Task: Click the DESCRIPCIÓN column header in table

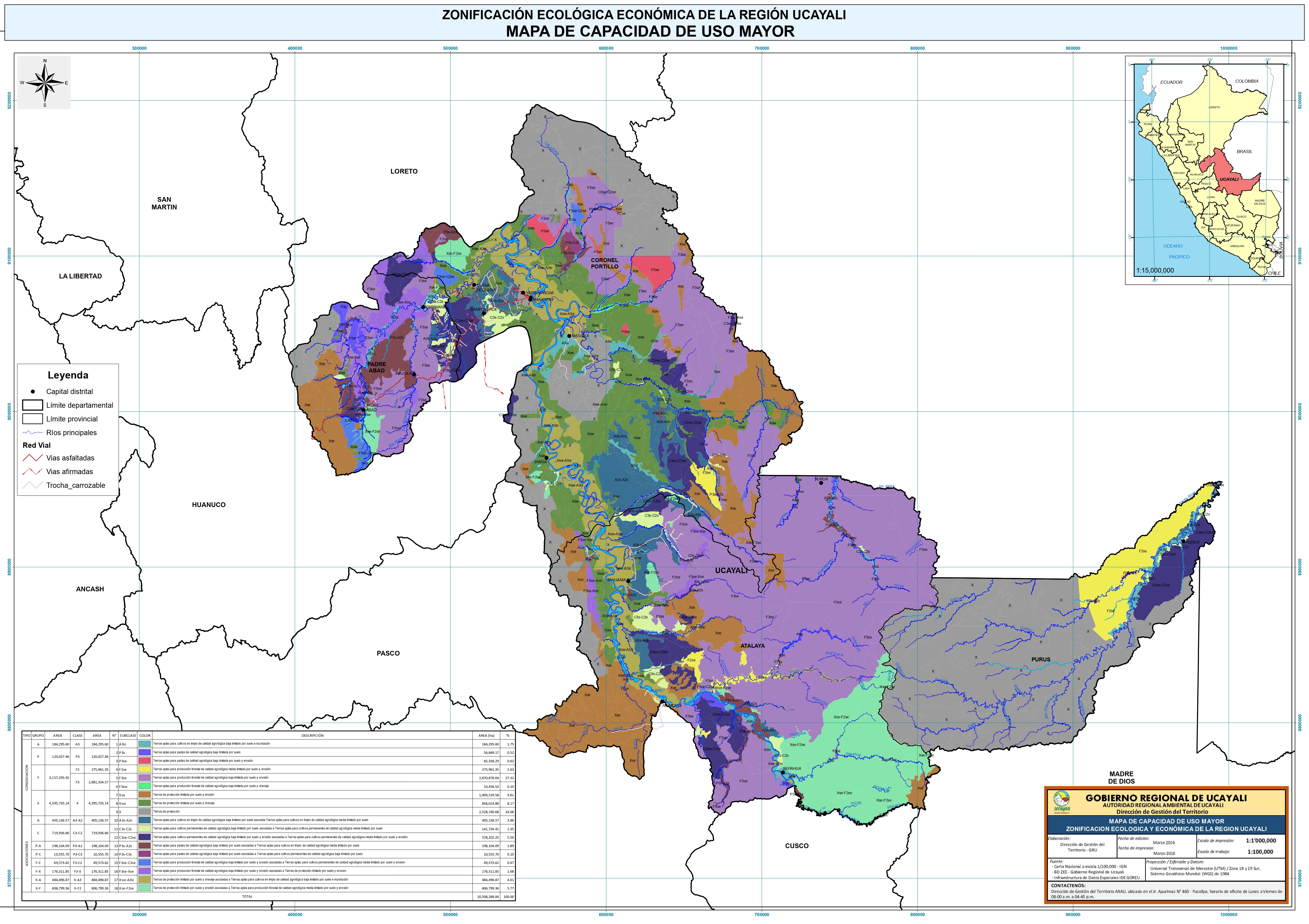Action: pyautogui.click(x=312, y=735)
